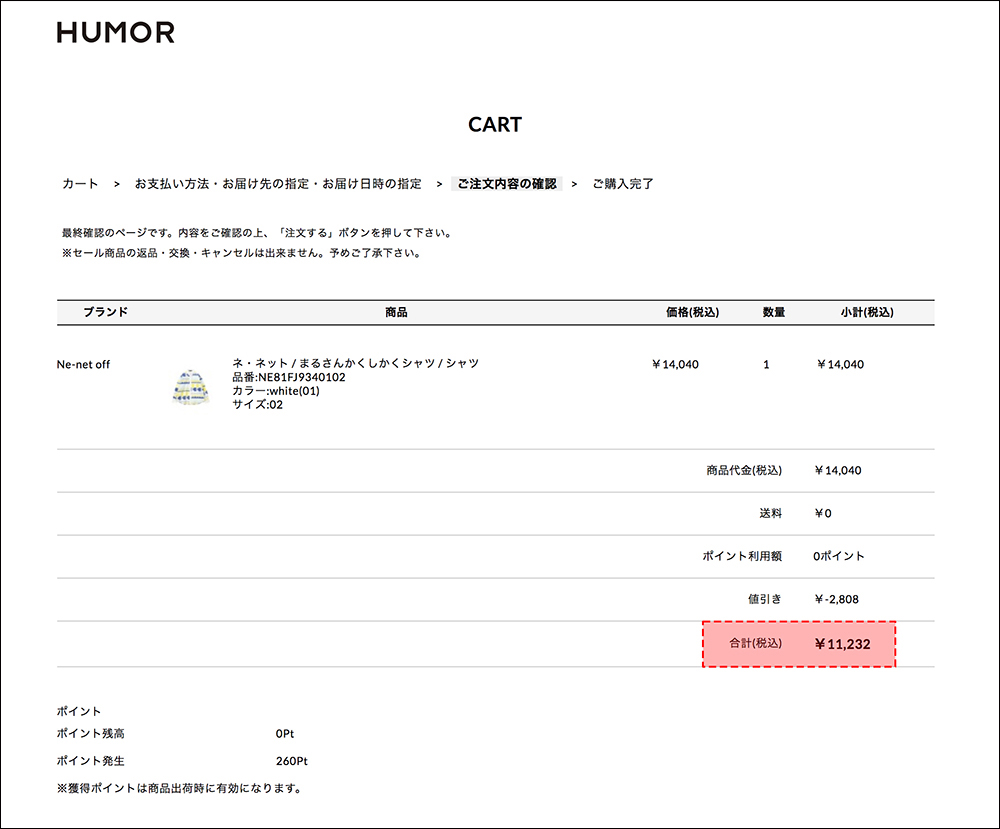Select the total amount ¥11,232
This screenshot has width=1000, height=829.
pos(842,644)
